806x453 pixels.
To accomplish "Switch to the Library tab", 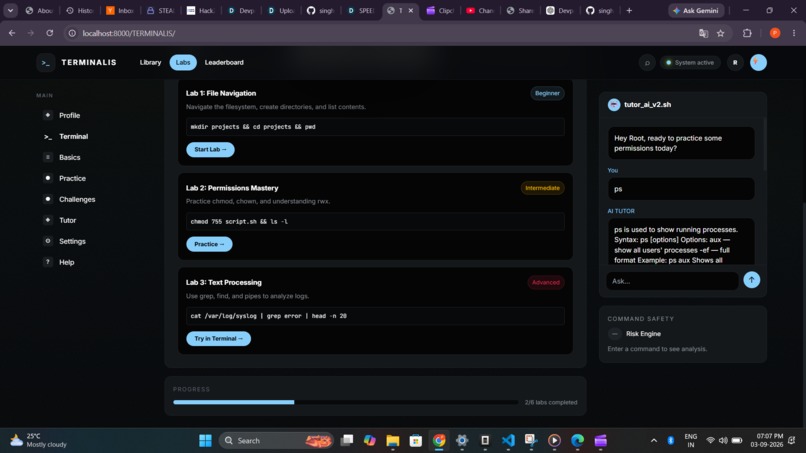I will click(x=150, y=63).
